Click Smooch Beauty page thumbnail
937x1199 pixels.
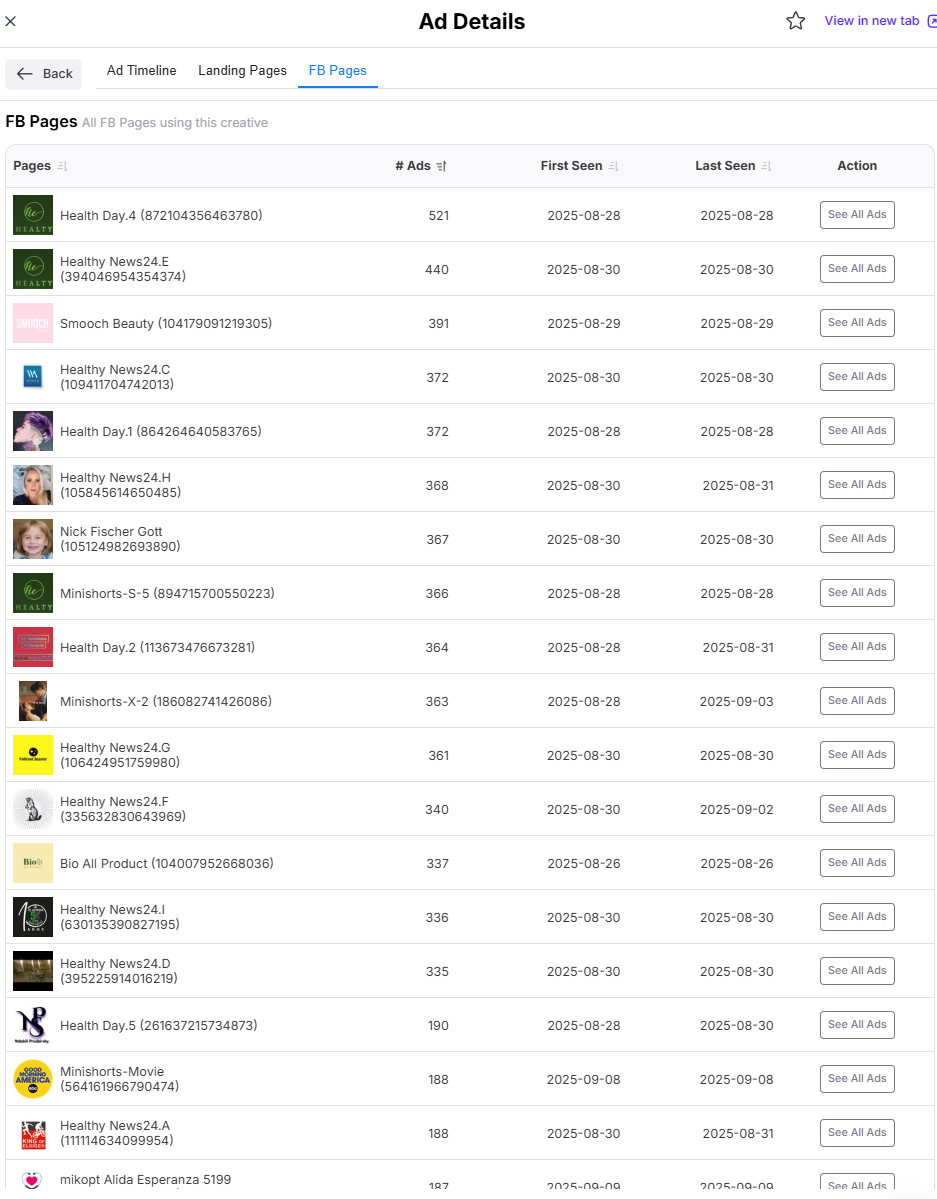pos(33,323)
